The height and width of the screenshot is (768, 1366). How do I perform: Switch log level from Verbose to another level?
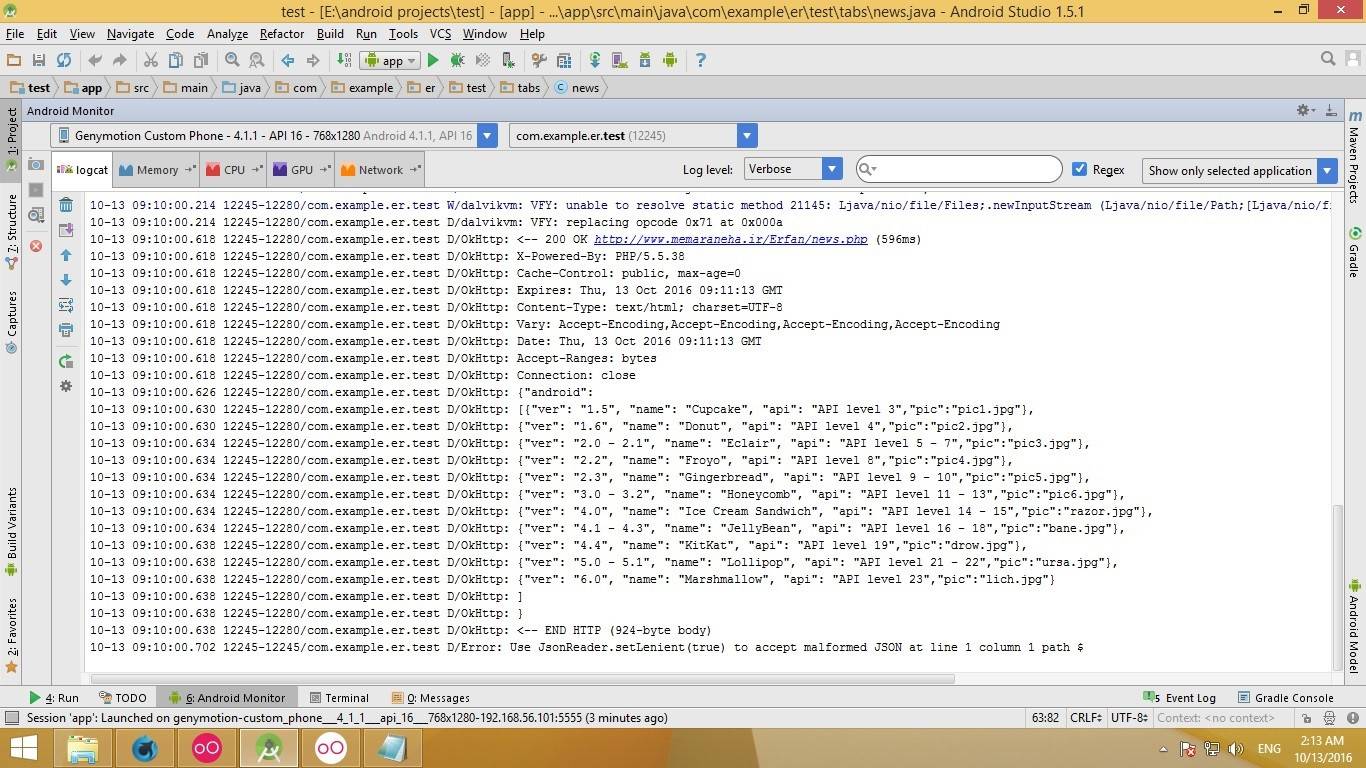pyautogui.click(x=831, y=169)
